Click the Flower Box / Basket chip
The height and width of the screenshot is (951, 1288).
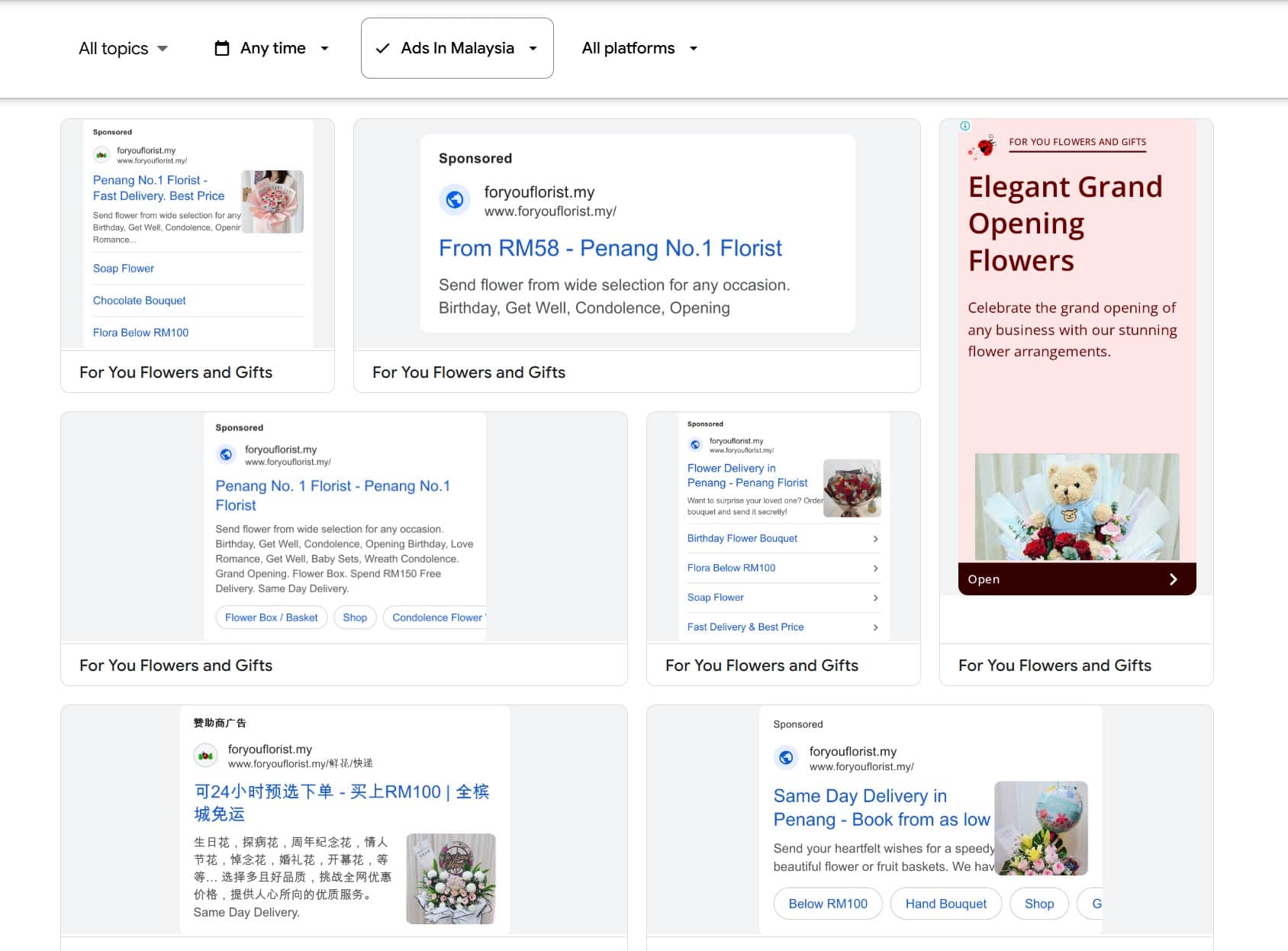[x=271, y=617]
